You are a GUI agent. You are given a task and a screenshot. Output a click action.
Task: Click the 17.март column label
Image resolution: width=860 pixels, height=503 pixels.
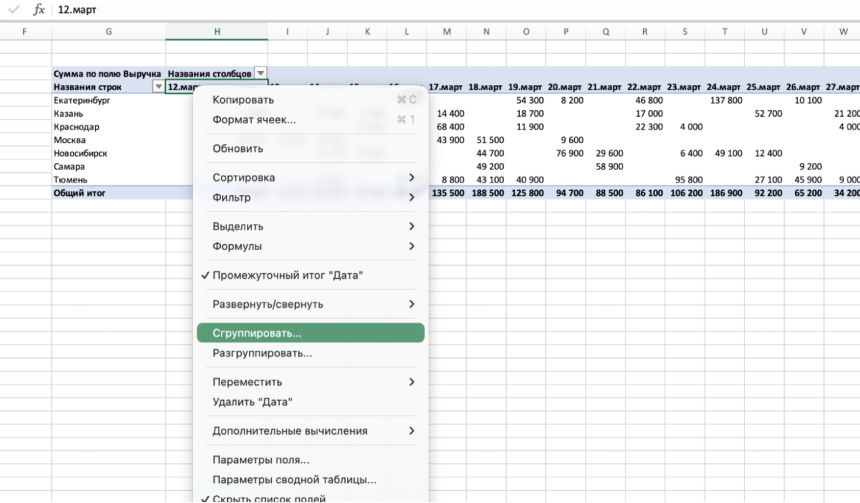coord(445,87)
